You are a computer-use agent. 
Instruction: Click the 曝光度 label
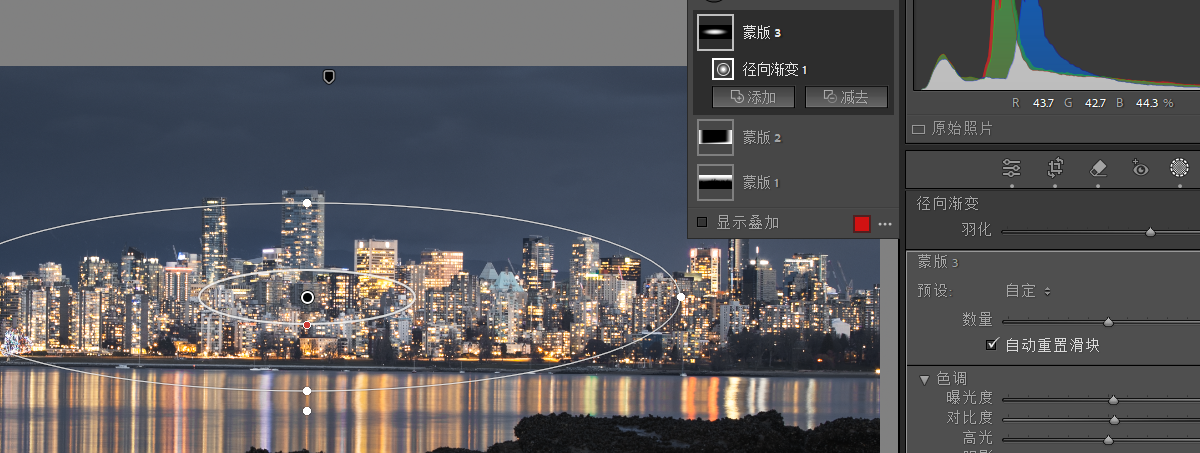click(x=969, y=399)
